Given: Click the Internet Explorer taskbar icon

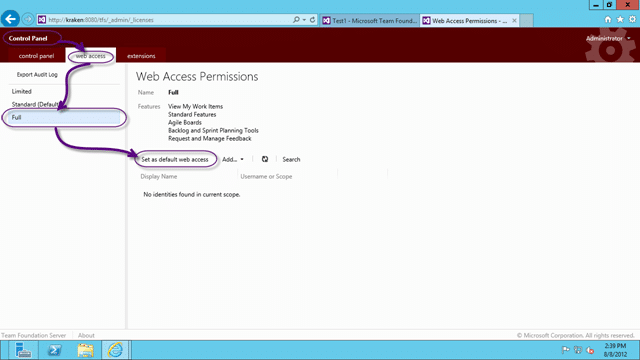Looking at the screenshot, I should [x=116, y=350].
